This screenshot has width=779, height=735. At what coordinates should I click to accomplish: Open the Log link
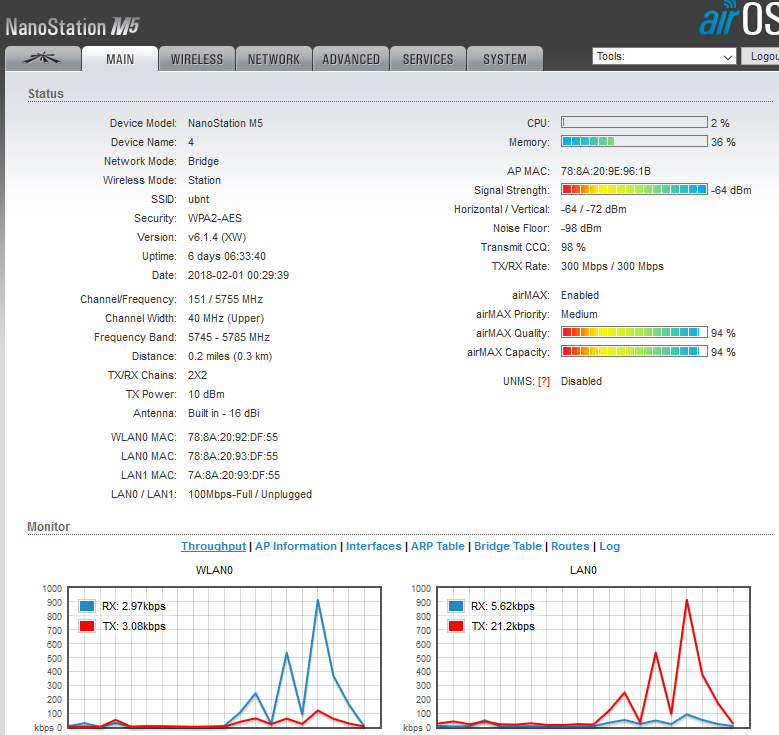pos(610,546)
